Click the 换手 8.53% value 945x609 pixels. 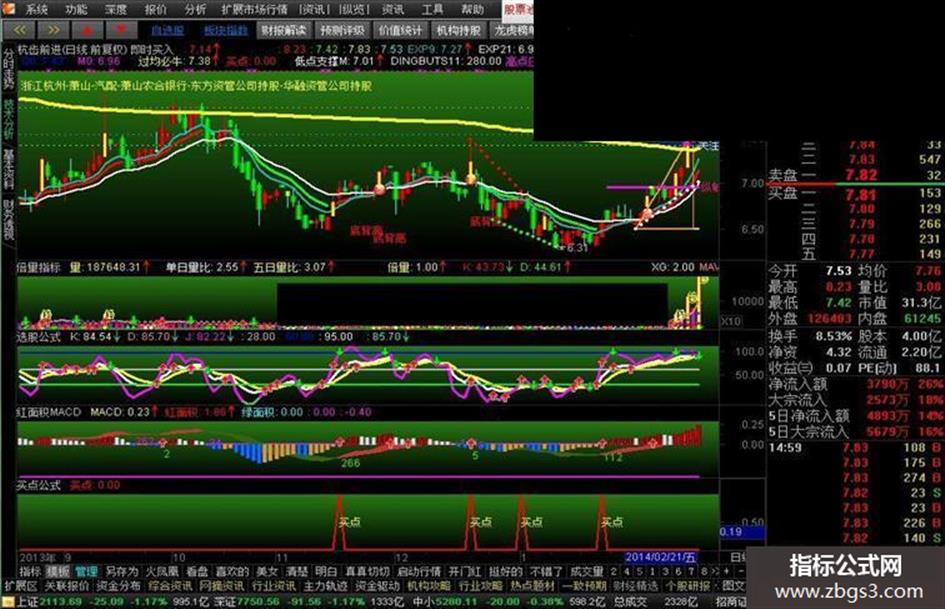click(x=834, y=336)
